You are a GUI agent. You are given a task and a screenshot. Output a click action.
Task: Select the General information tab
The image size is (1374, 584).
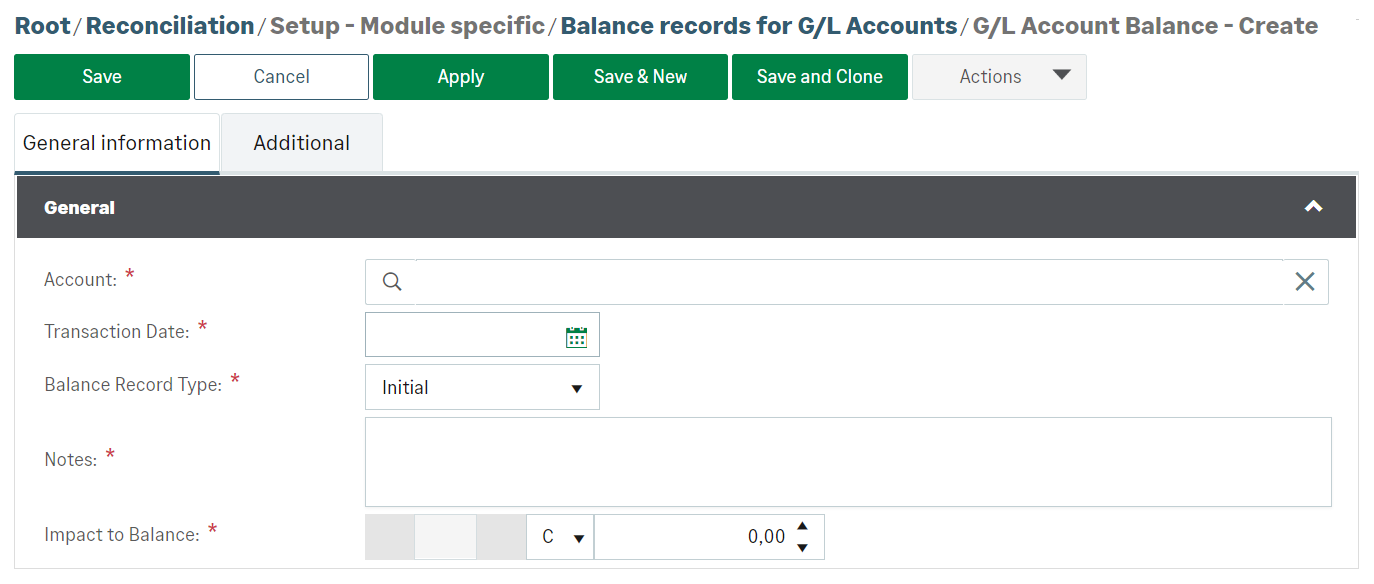[x=116, y=142]
